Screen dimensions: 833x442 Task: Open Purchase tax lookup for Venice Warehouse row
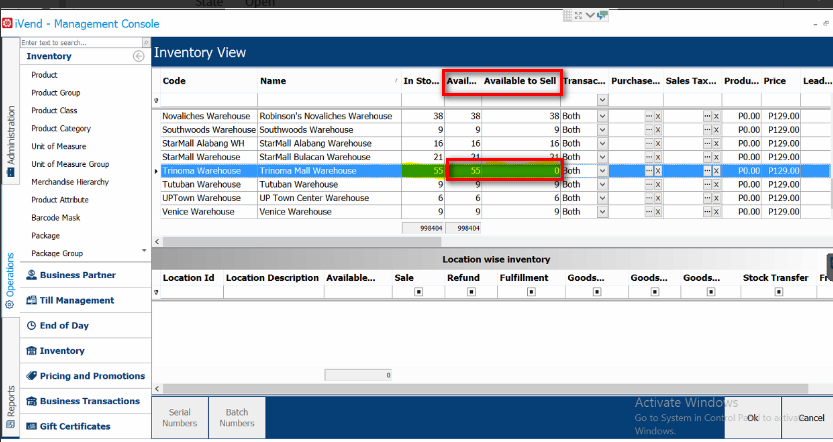649,211
